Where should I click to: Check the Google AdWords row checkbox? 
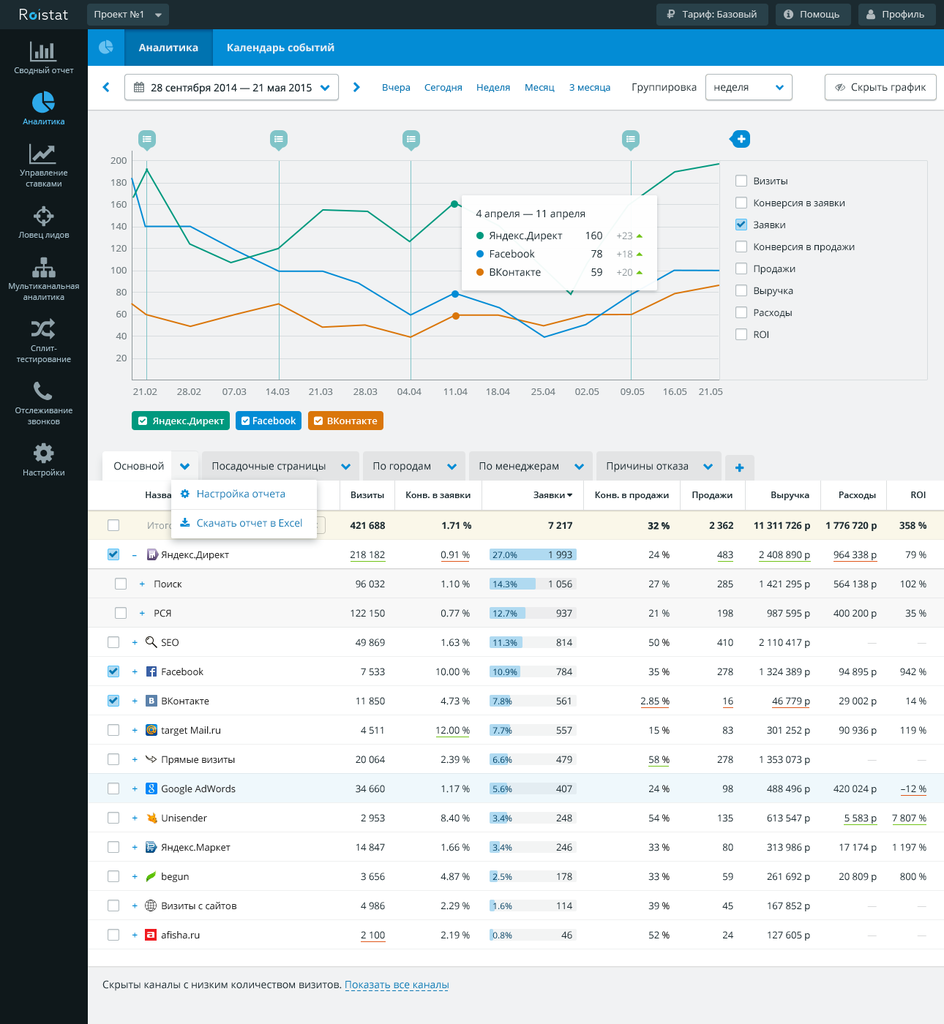113,788
